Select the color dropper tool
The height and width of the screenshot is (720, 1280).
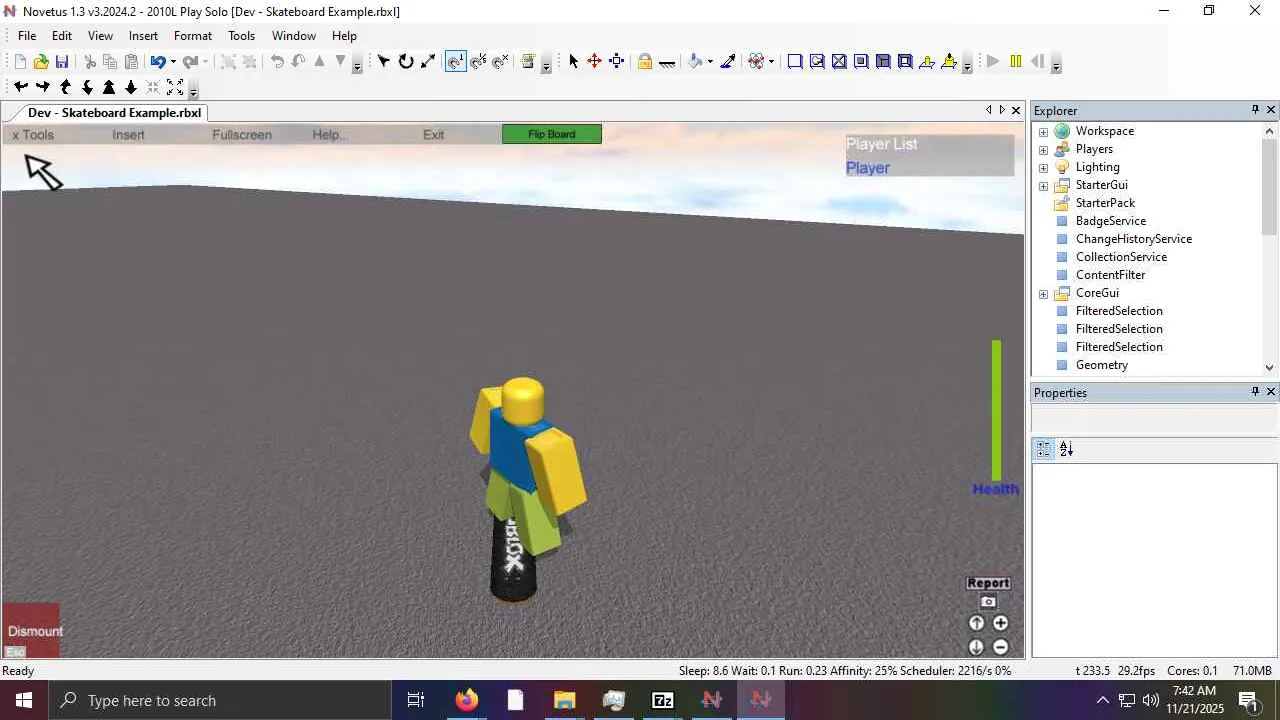[728, 62]
